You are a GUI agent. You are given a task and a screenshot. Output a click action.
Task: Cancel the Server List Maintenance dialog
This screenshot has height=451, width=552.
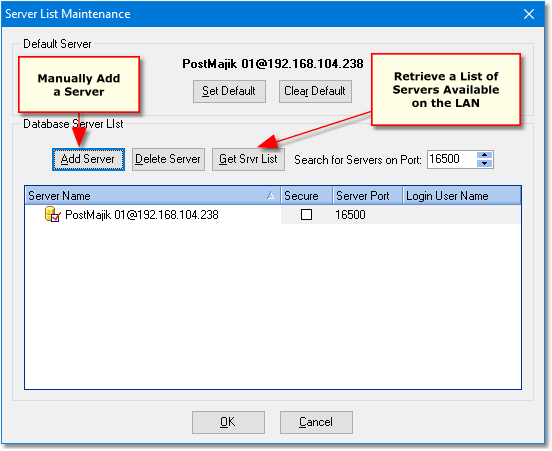coord(316,422)
